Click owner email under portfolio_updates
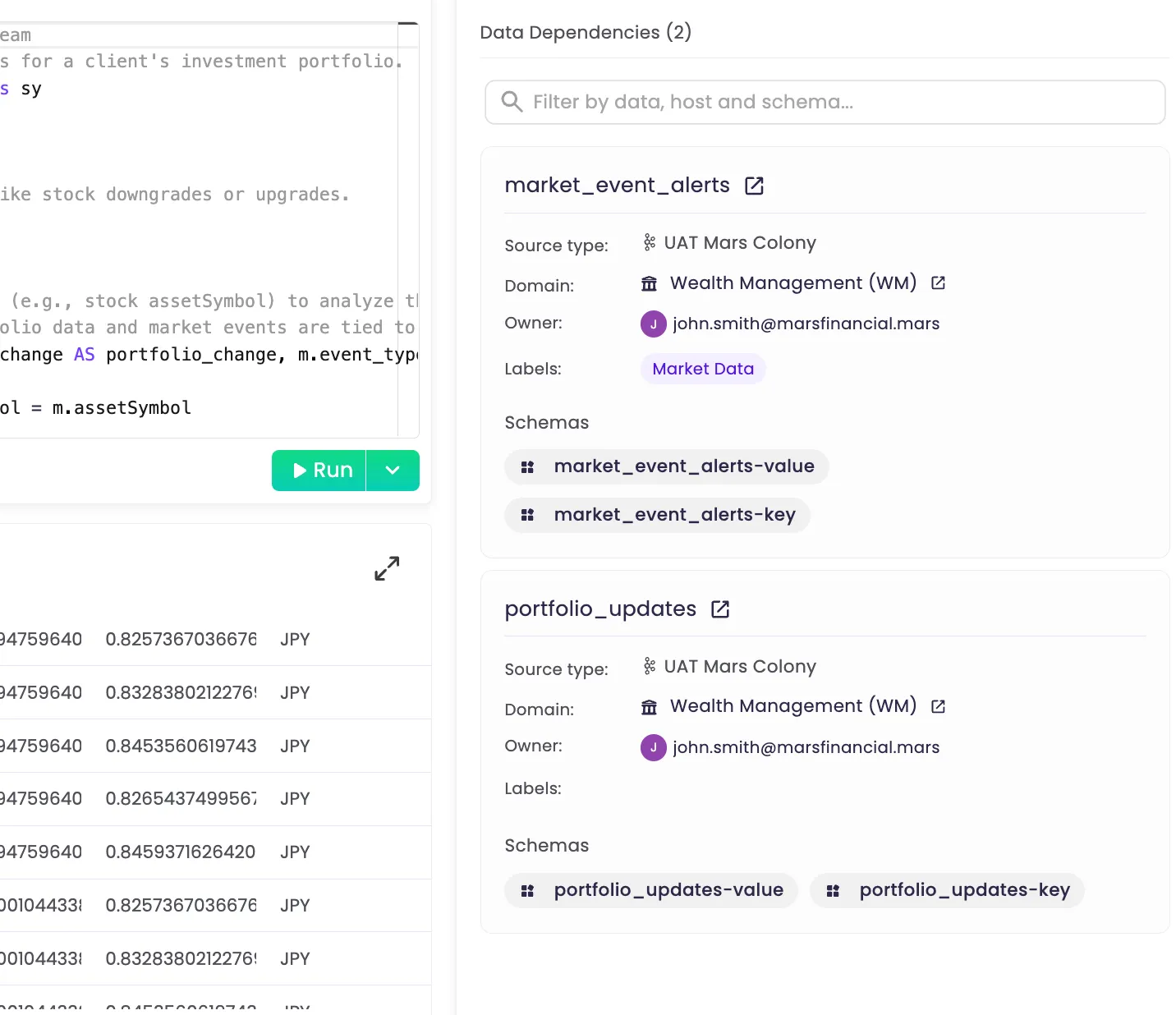 coord(806,747)
